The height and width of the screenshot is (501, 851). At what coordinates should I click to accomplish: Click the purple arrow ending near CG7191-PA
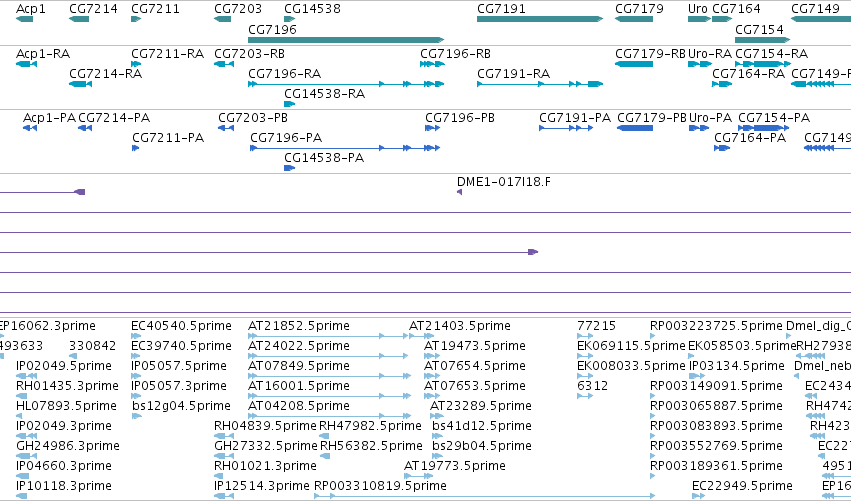(533, 252)
